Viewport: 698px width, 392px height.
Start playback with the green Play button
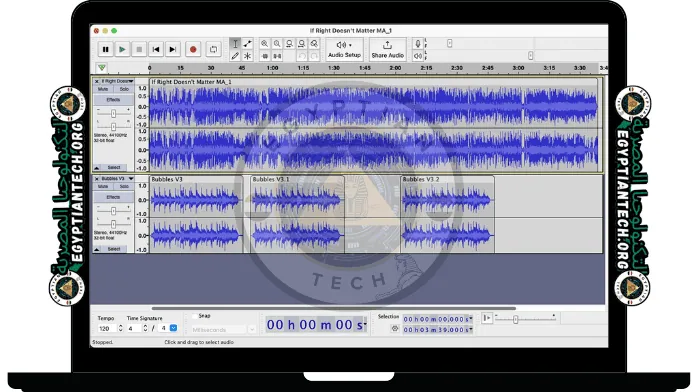[x=122, y=49]
